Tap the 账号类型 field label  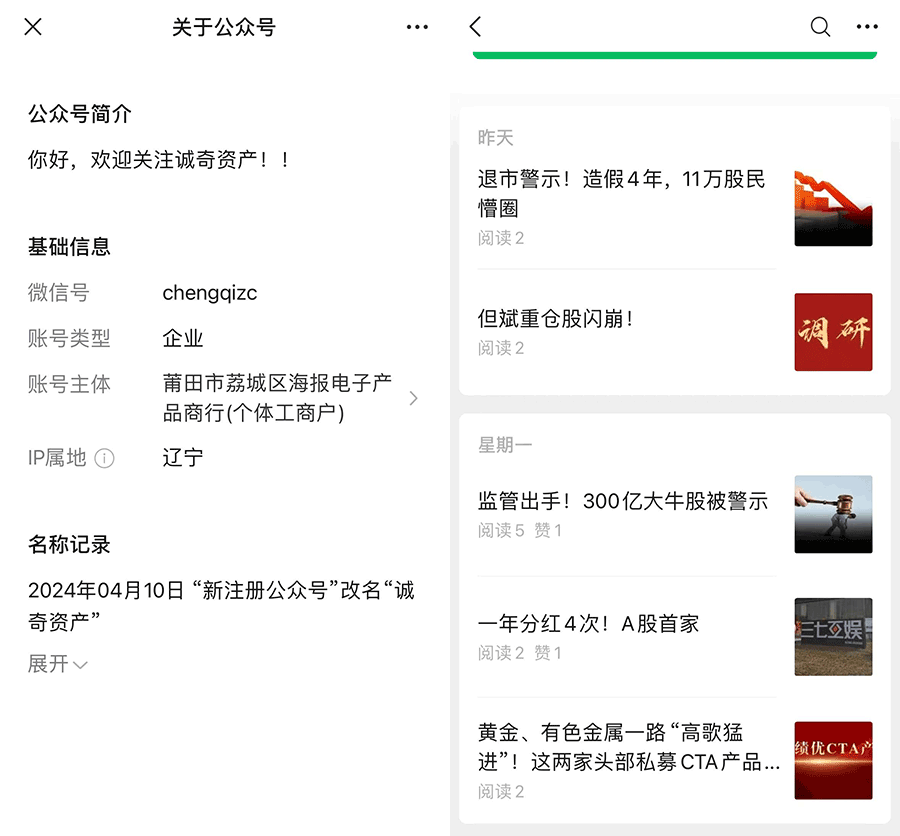point(69,338)
